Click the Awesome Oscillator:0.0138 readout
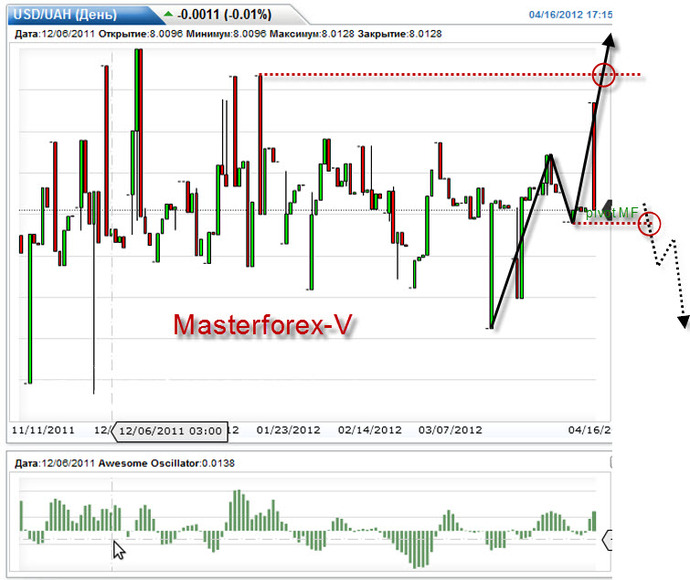The width and height of the screenshot is (690, 580). click(x=166, y=463)
